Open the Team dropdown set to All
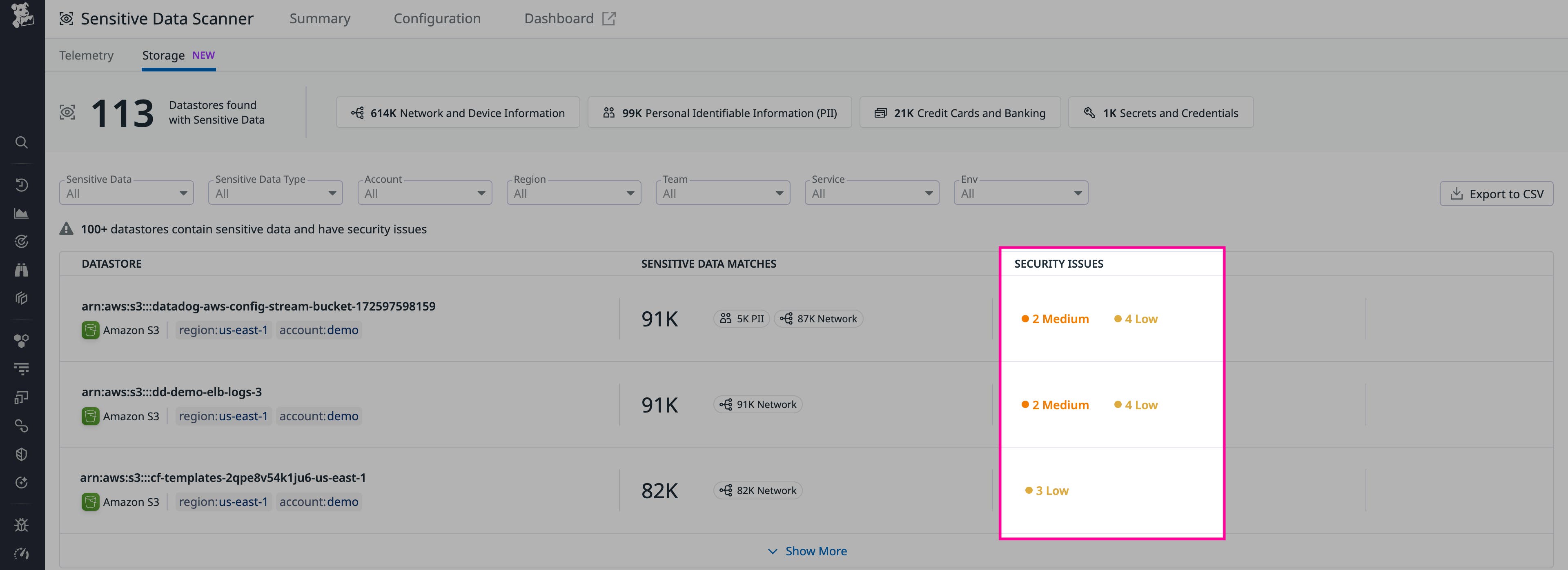This screenshot has width=1568, height=570. click(722, 192)
